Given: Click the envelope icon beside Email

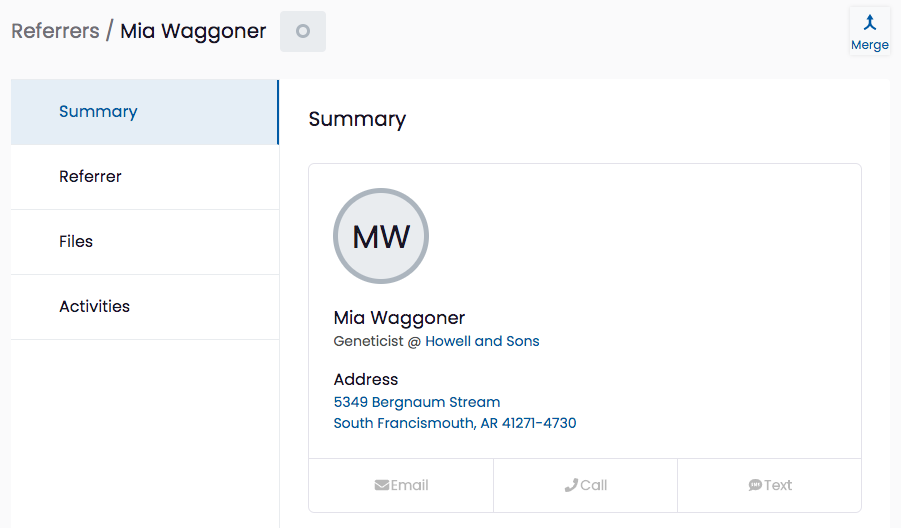Looking at the screenshot, I should click(382, 485).
